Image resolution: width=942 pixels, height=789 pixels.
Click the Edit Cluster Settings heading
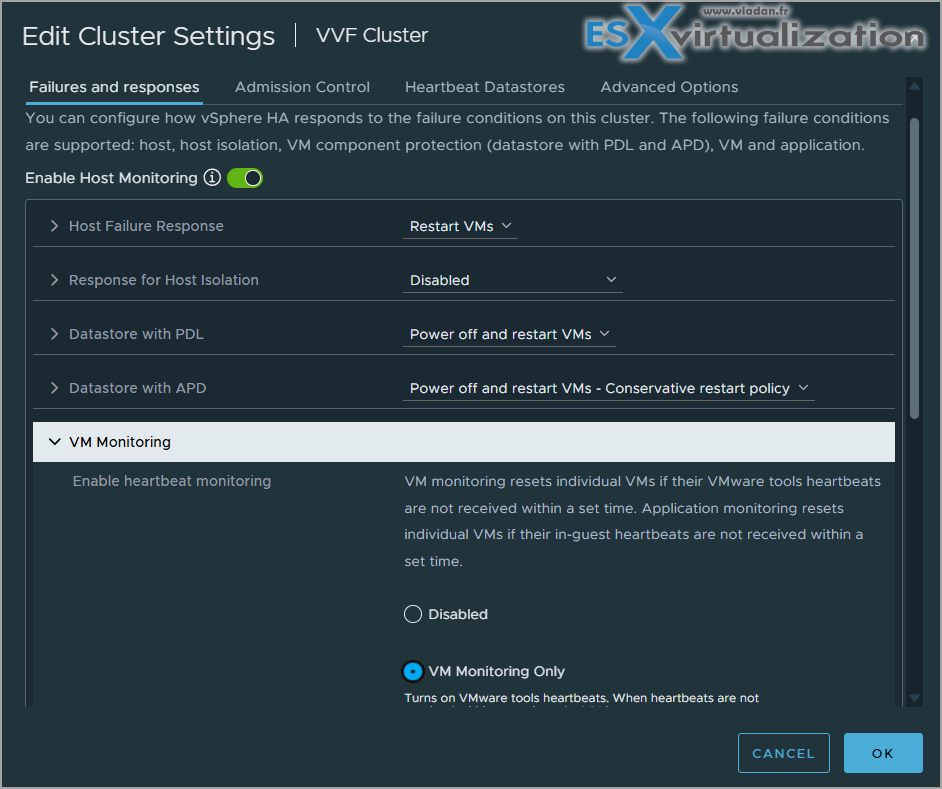click(x=148, y=36)
